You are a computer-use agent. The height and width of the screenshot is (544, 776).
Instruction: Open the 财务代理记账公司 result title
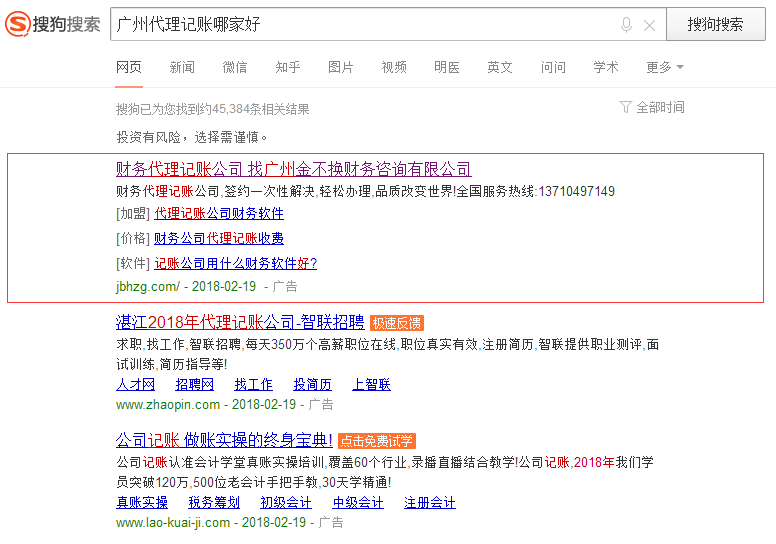click(x=294, y=169)
